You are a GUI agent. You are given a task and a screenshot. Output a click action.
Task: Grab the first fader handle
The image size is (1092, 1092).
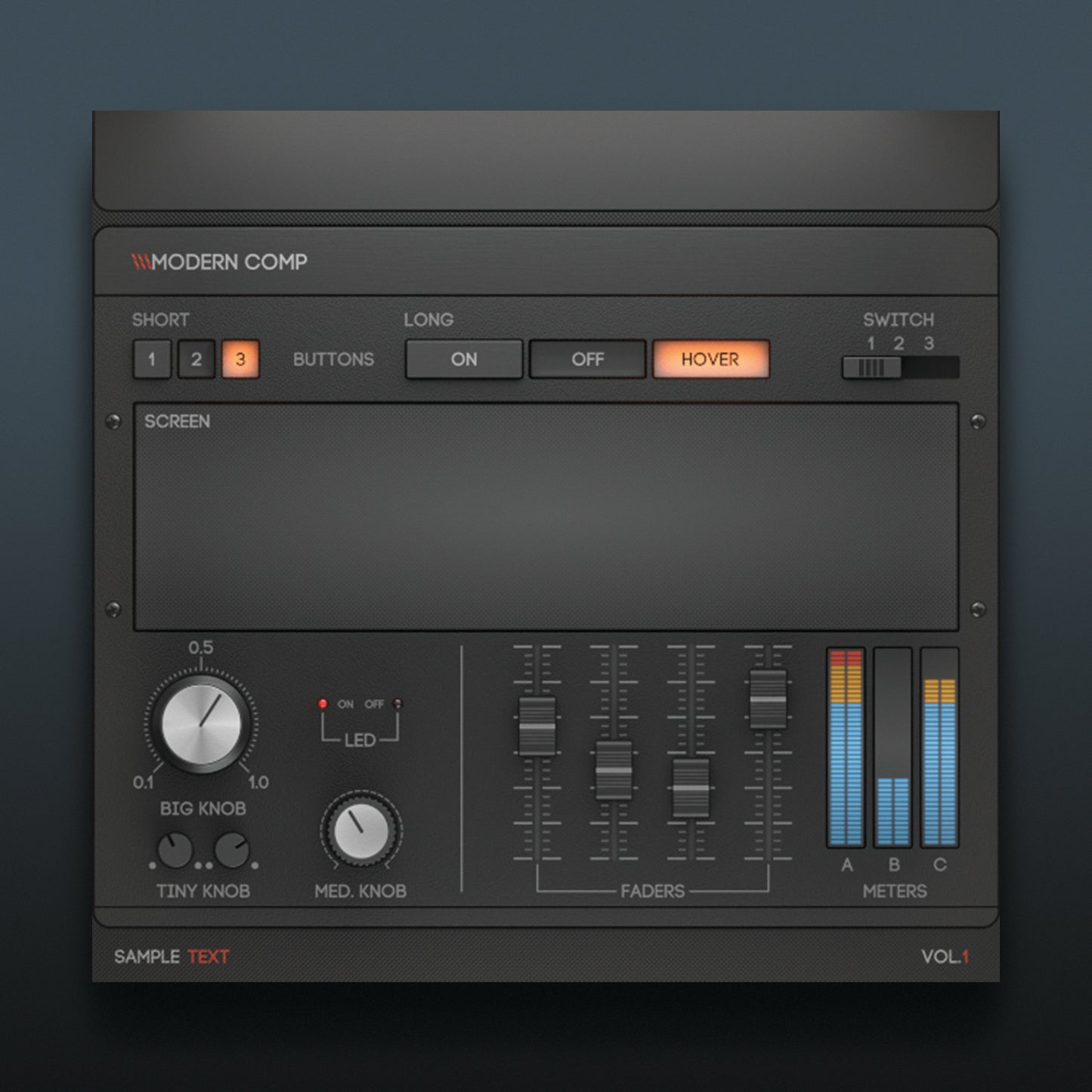(x=537, y=726)
